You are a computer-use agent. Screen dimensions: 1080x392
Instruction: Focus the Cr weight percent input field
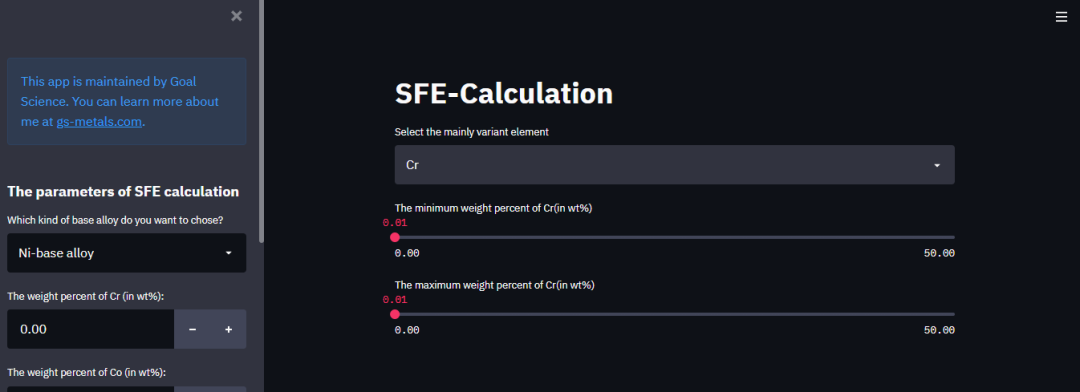tap(91, 329)
